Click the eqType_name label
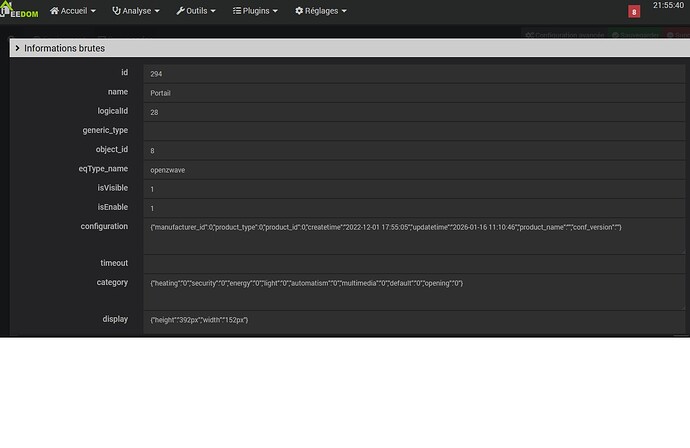Viewport: 690px width, 448px height. coord(103,169)
